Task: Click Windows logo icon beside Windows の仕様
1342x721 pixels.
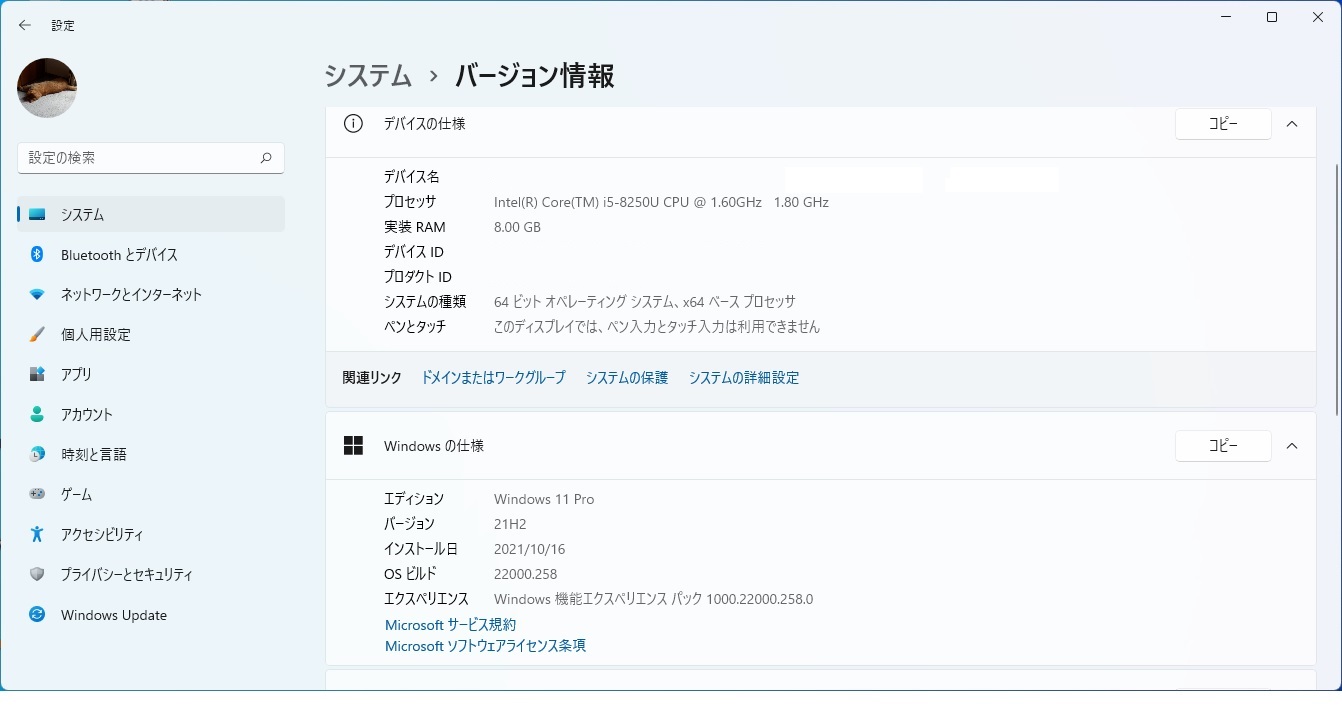Action: [x=353, y=446]
